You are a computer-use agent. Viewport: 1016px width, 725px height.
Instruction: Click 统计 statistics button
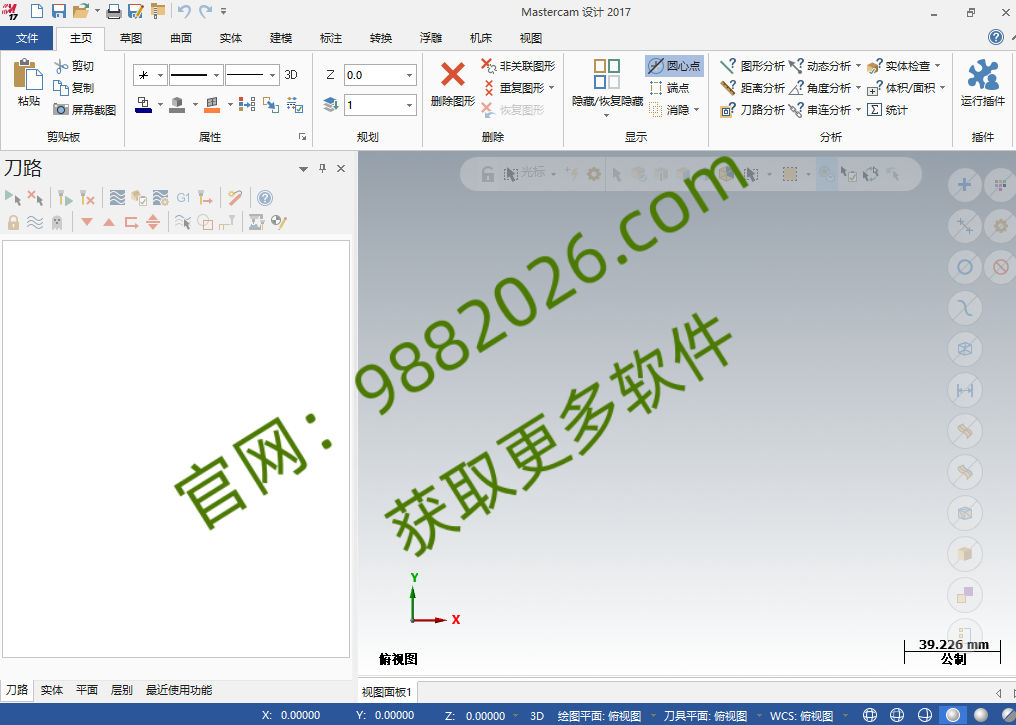click(888, 109)
